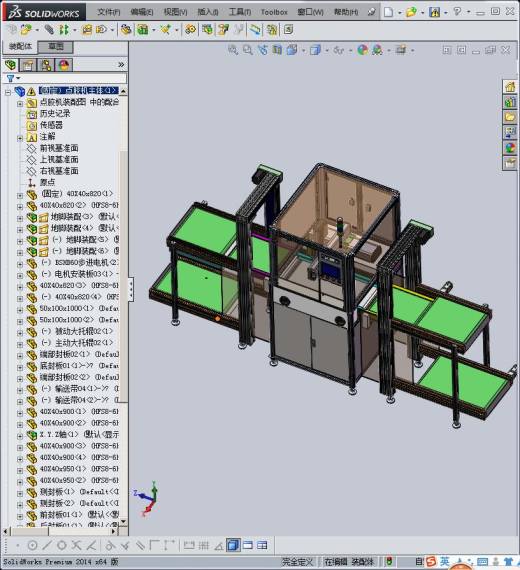520x570 pixels.
Task: Click the Toolbox menu
Action: pos(274,12)
